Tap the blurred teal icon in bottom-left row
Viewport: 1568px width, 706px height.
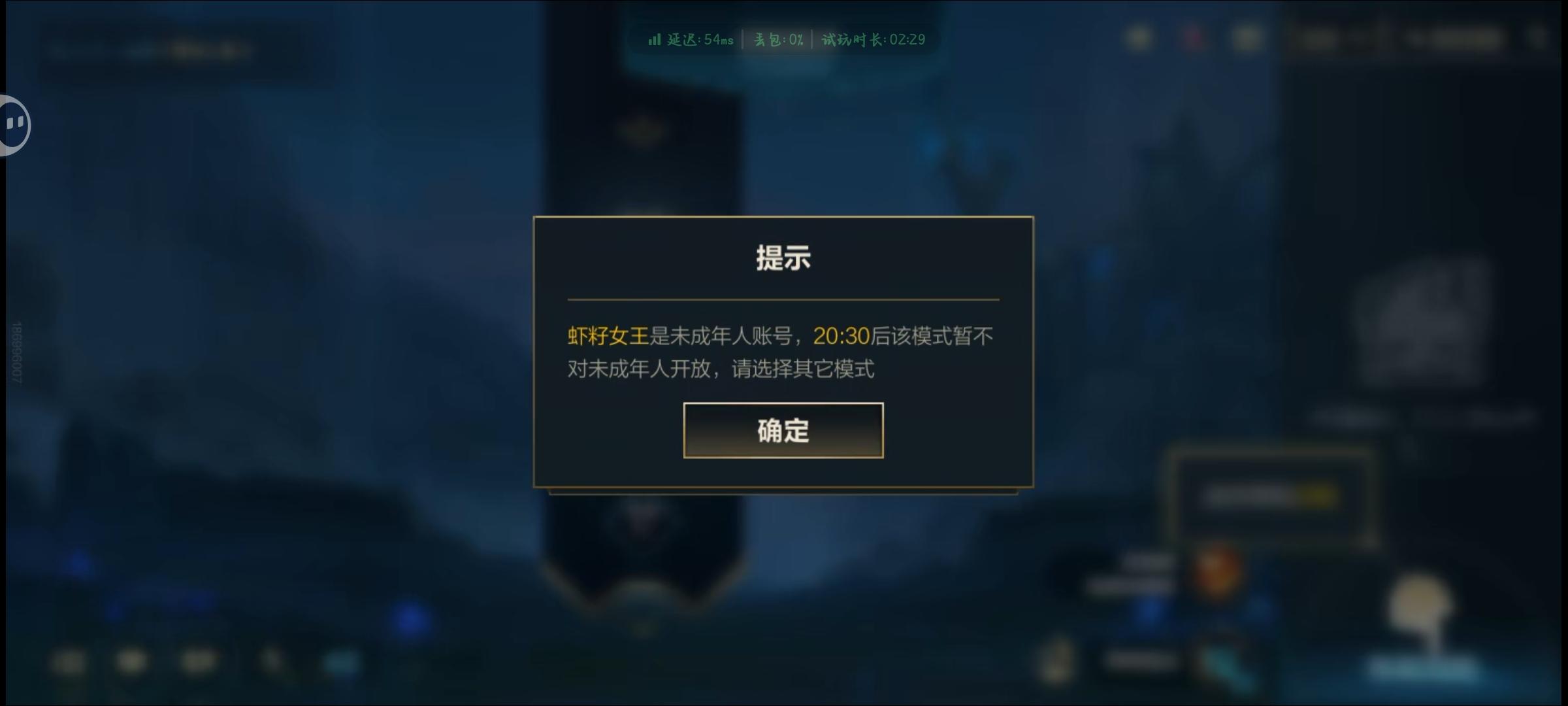point(341,663)
